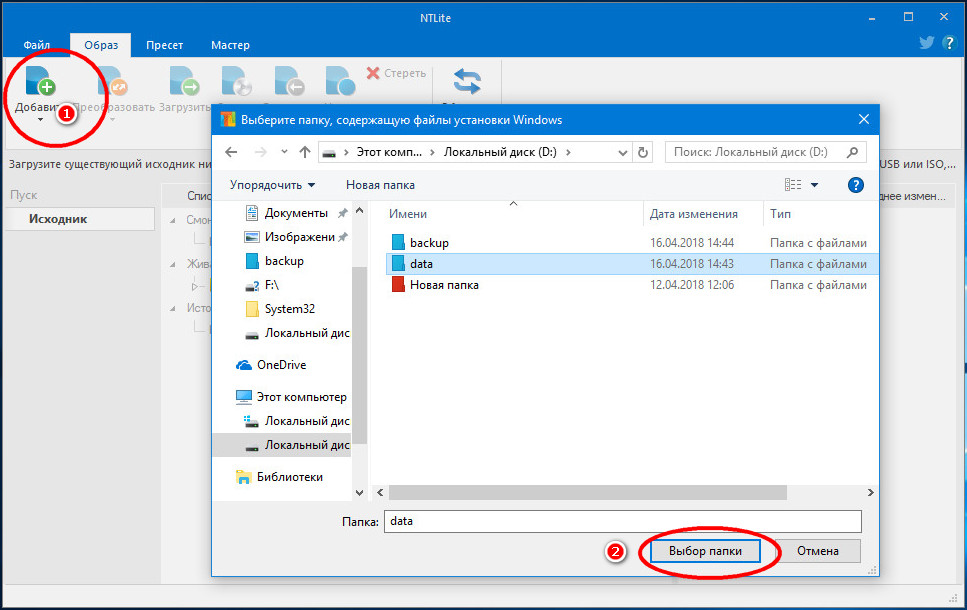Click the disc-shaped ISO icon in NTLite toolbar
Image resolution: width=967 pixels, height=610 pixels.
click(x=237, y=81)
